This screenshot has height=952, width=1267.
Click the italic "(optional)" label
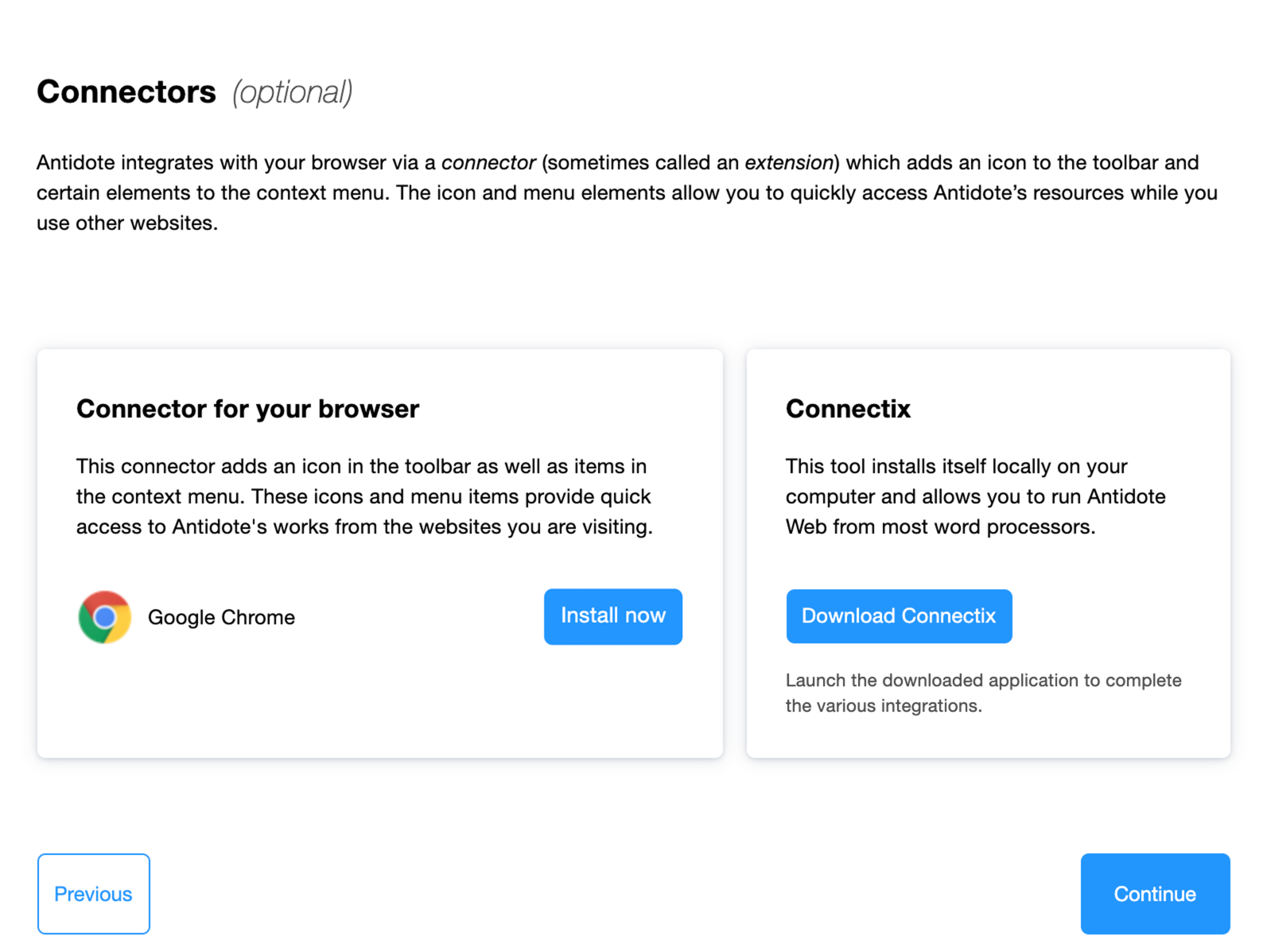[292, 92]
